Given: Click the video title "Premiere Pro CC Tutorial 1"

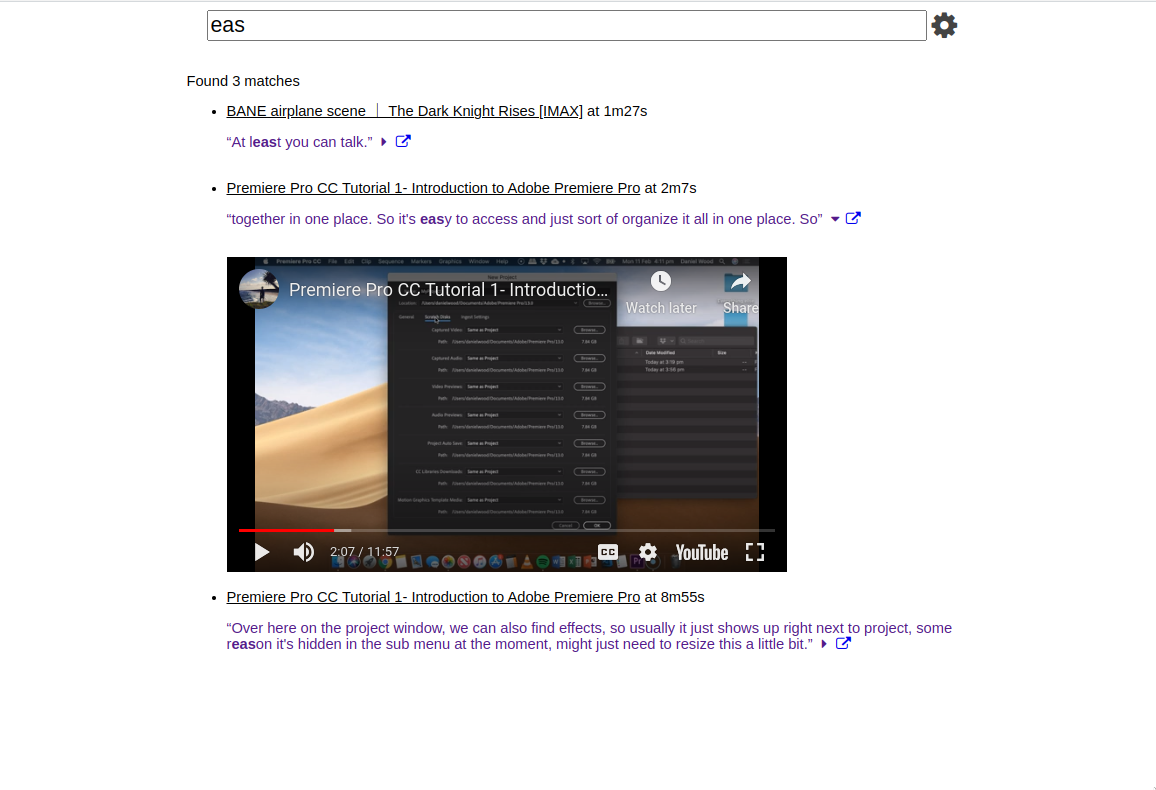Looking at the screenshot, I should point(448,290).
